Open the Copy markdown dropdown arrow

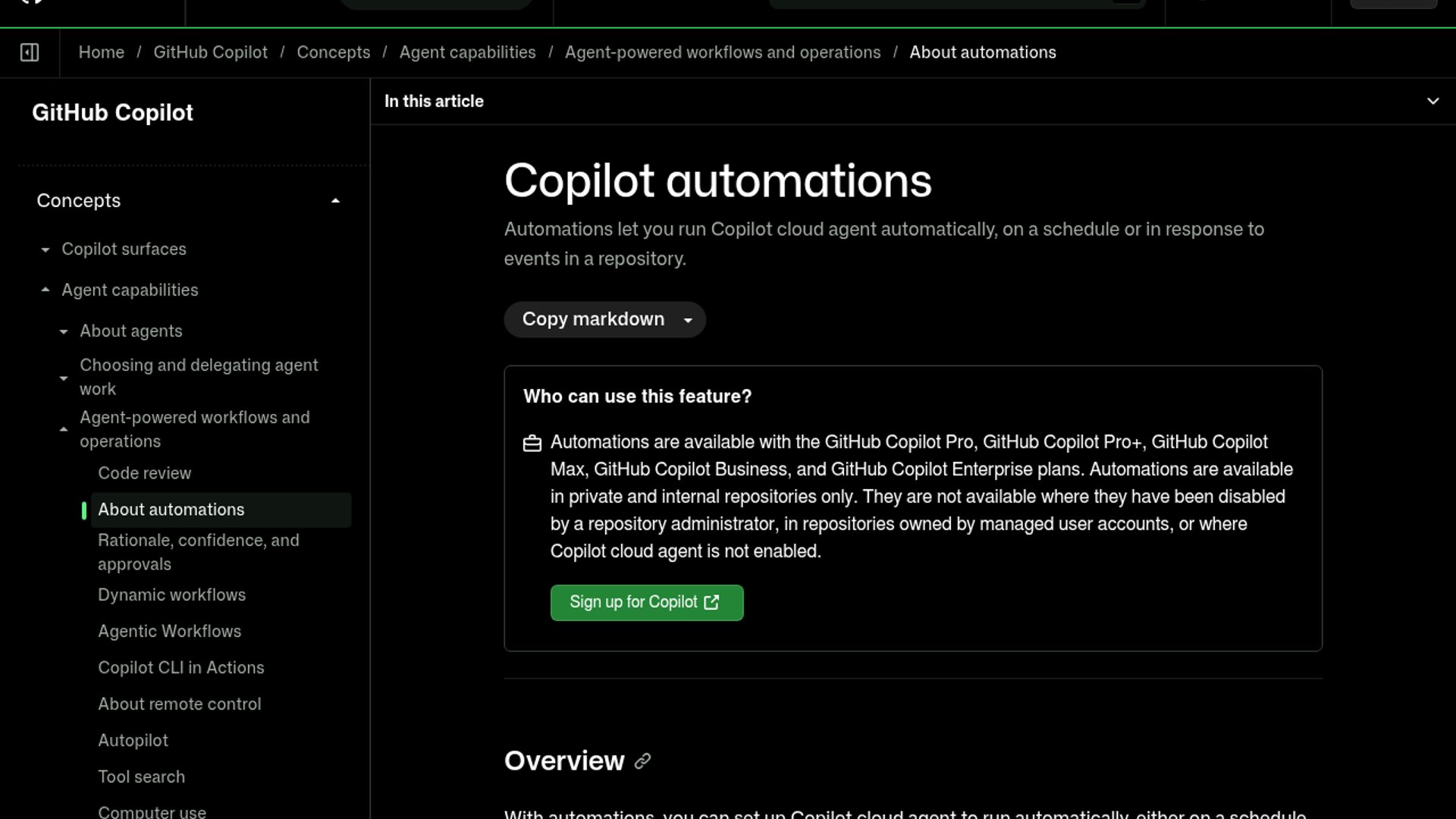[688, 320]
